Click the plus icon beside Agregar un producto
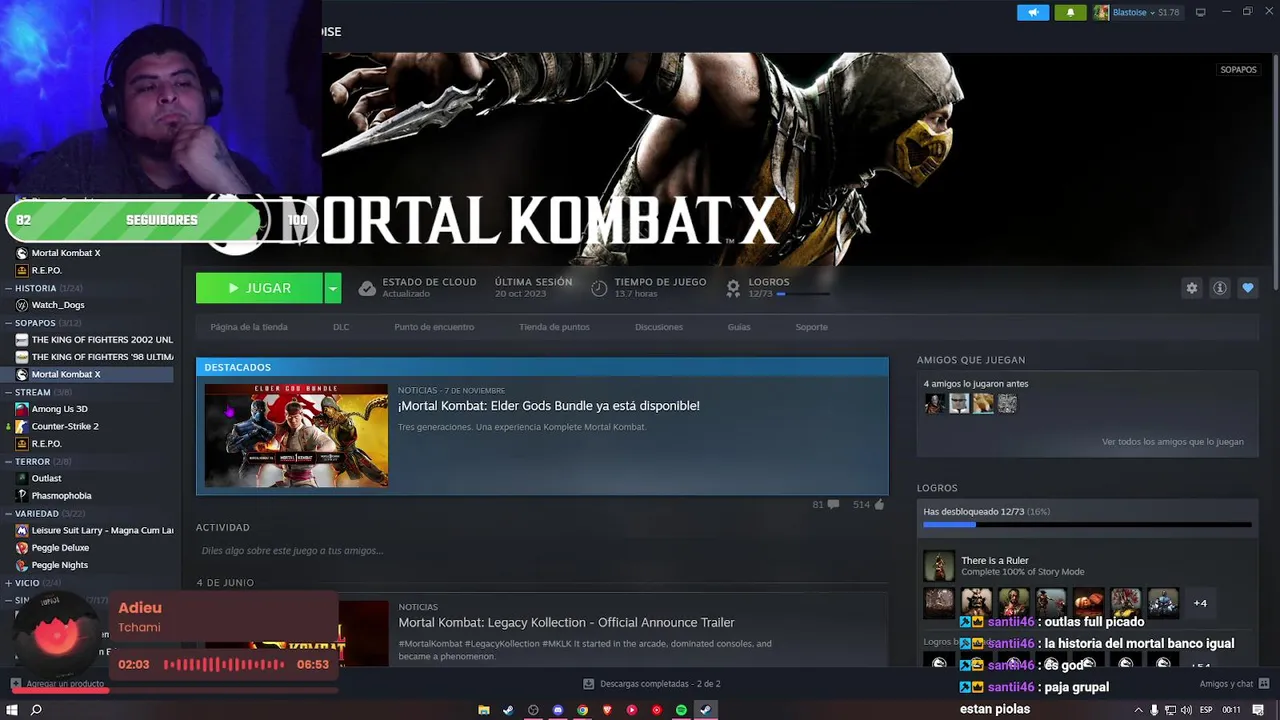The image size is (1280, 720). 15,684
